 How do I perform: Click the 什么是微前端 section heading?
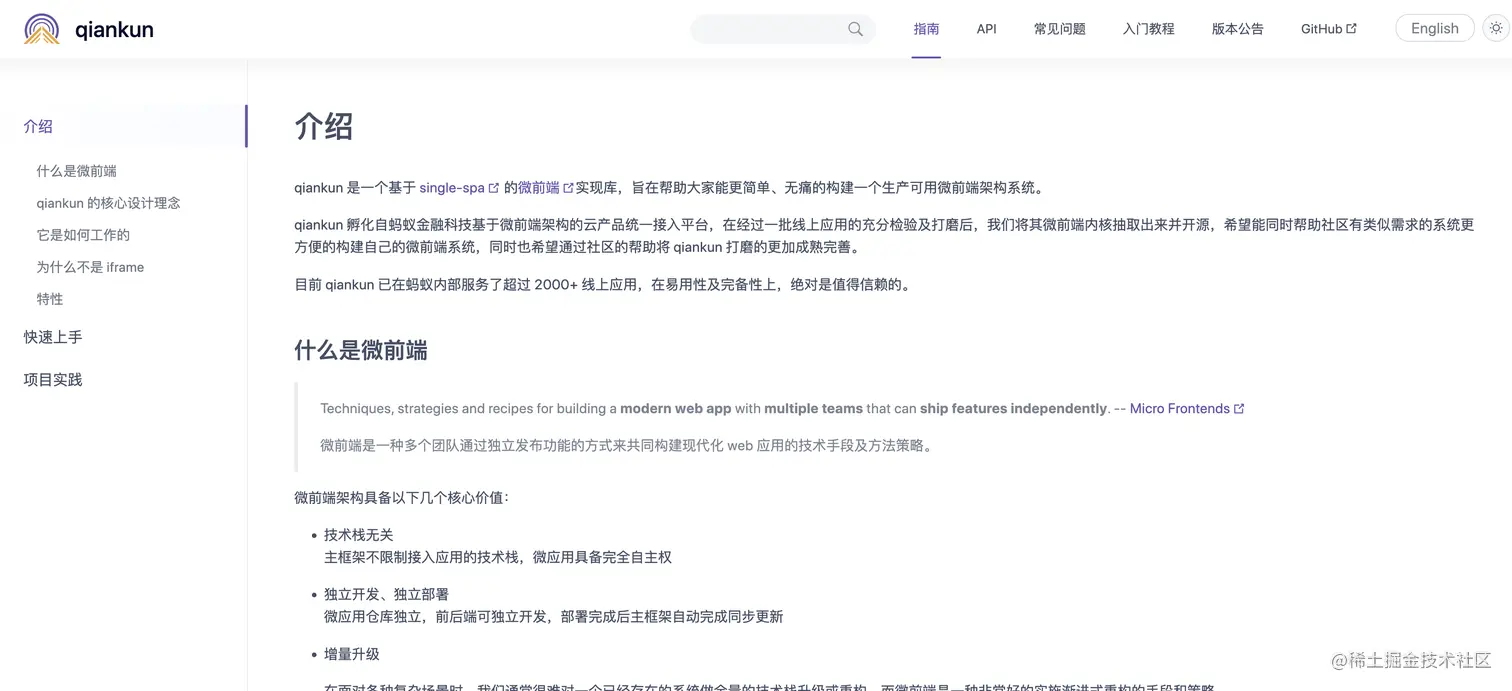click(x=361, y=350)
